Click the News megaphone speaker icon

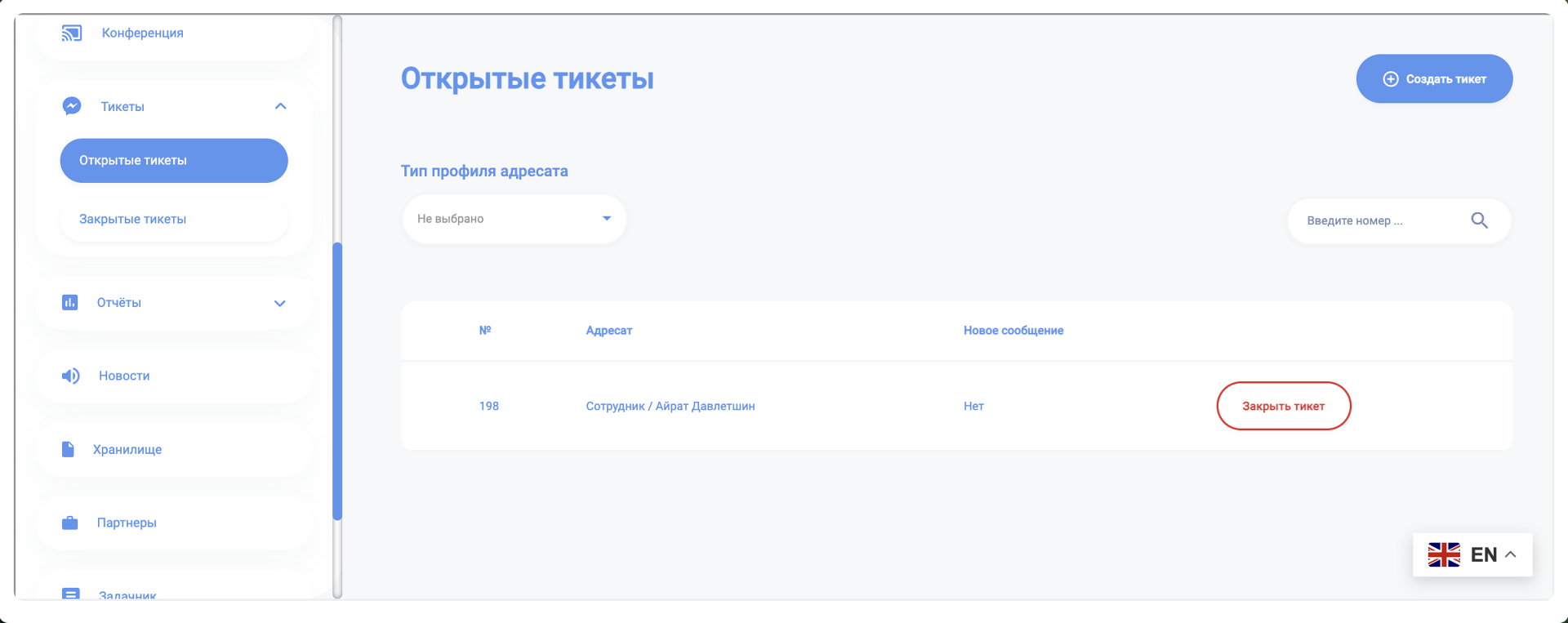point(71,376)
